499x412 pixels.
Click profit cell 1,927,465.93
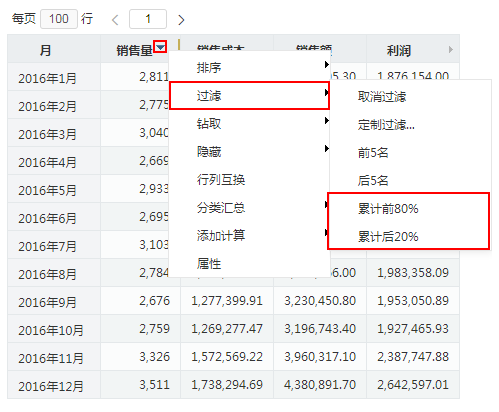[413, 329]
